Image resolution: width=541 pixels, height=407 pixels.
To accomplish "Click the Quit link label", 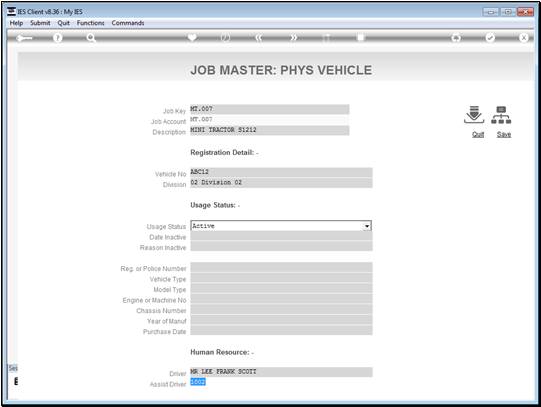I will (478, 135).
